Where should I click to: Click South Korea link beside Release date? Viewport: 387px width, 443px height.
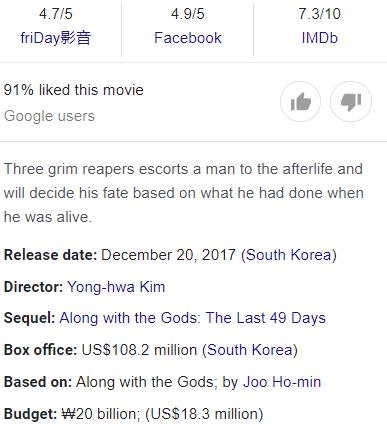pyautogui.click(x=289, y=255)
